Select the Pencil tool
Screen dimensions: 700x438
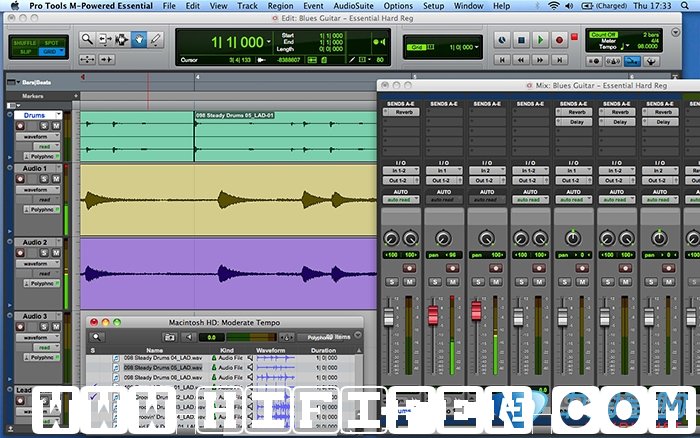click(155, 40)
